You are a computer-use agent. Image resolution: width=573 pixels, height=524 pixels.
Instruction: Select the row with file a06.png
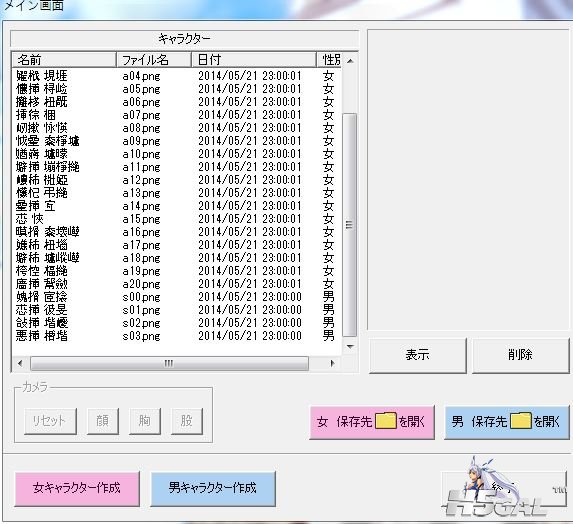(177, 102)
